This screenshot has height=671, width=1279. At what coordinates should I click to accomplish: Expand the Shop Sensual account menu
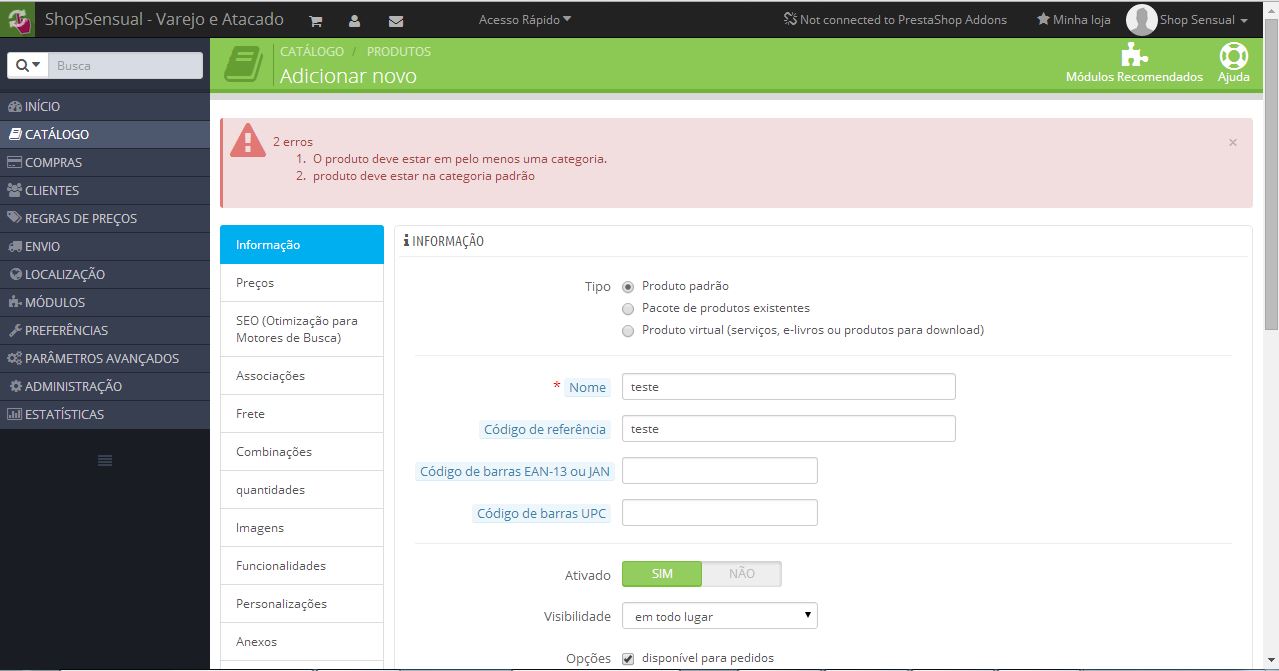[x=1204, y=20]
